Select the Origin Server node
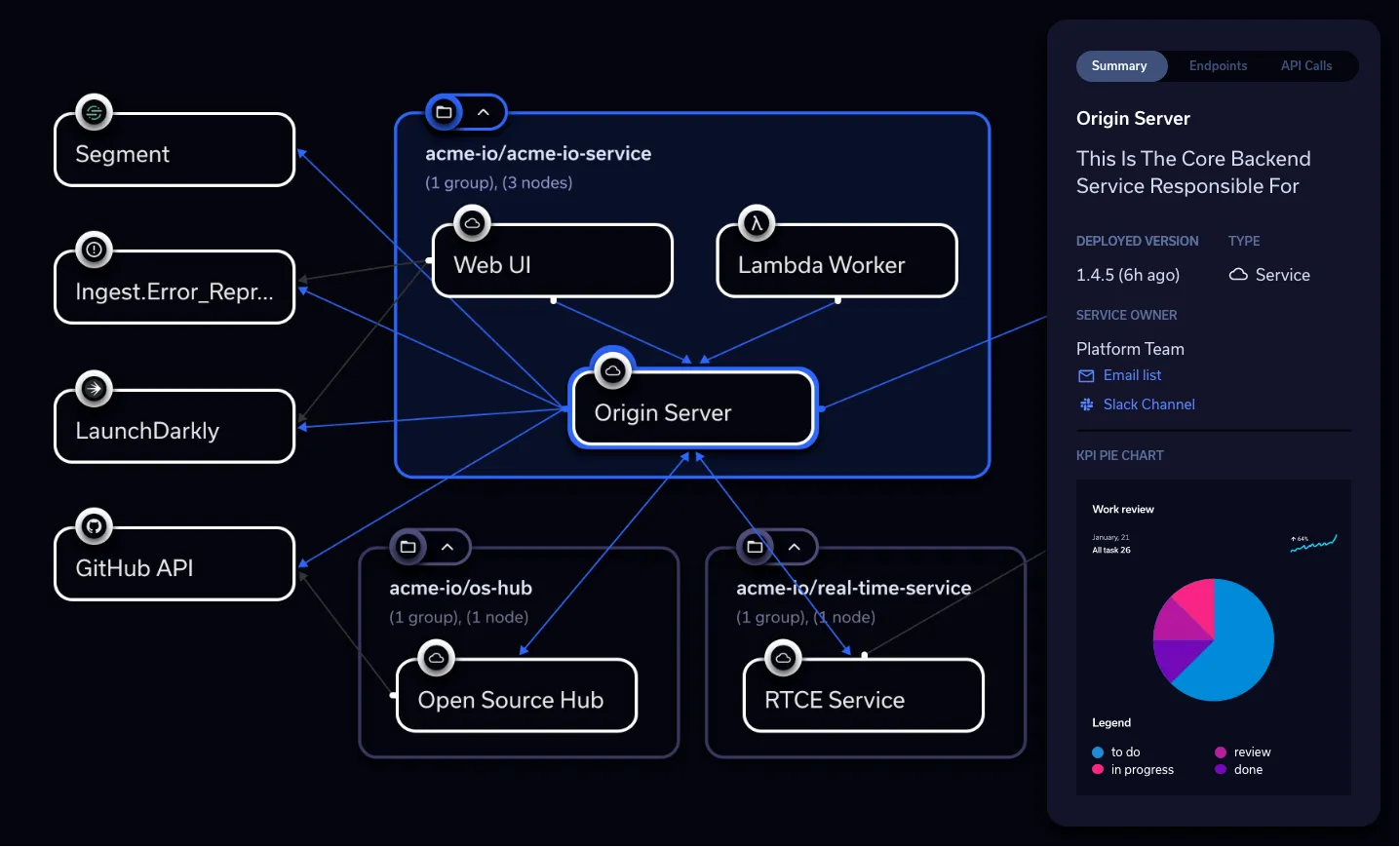The width and height of the screenshot is (1400, 847). pos(693,408)
